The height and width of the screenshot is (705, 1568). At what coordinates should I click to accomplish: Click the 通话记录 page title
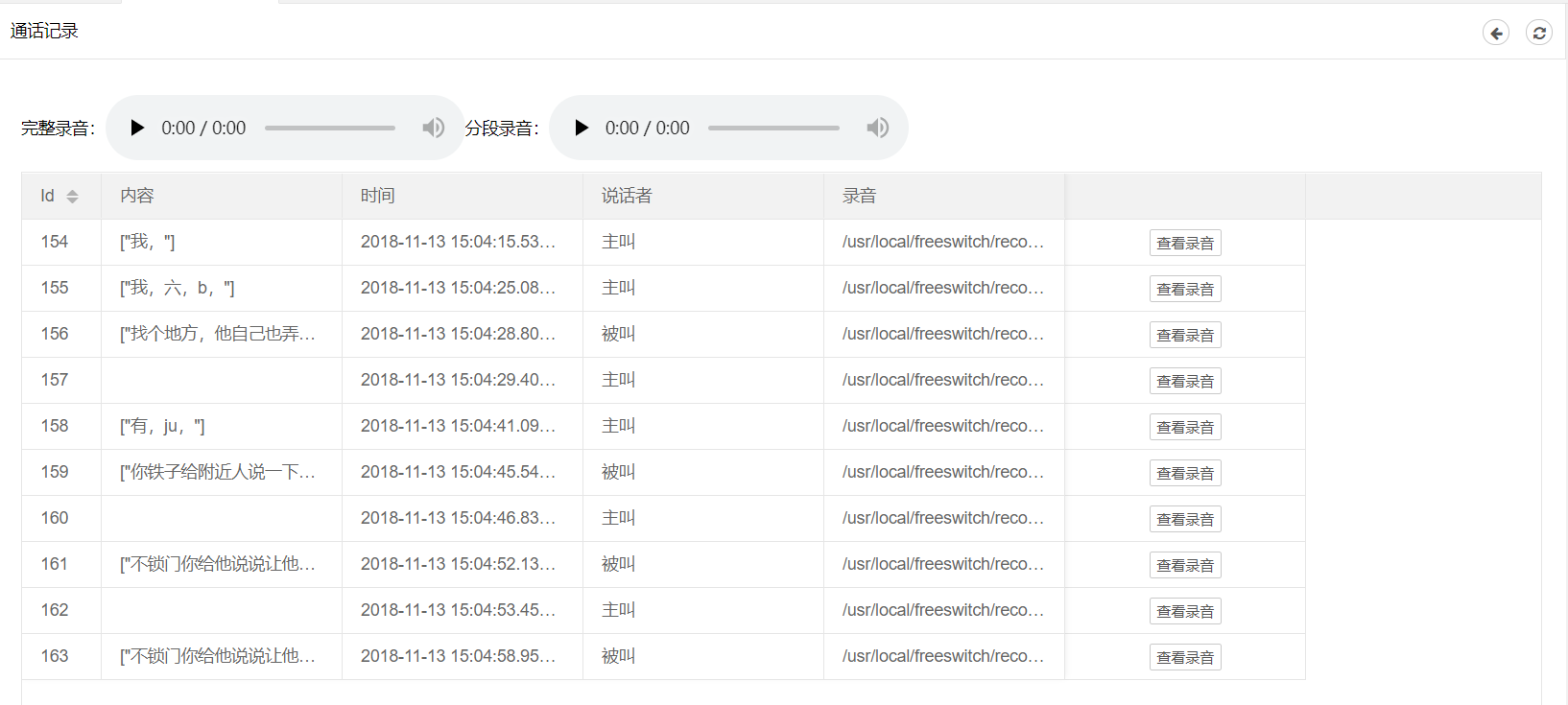(44, 31)
